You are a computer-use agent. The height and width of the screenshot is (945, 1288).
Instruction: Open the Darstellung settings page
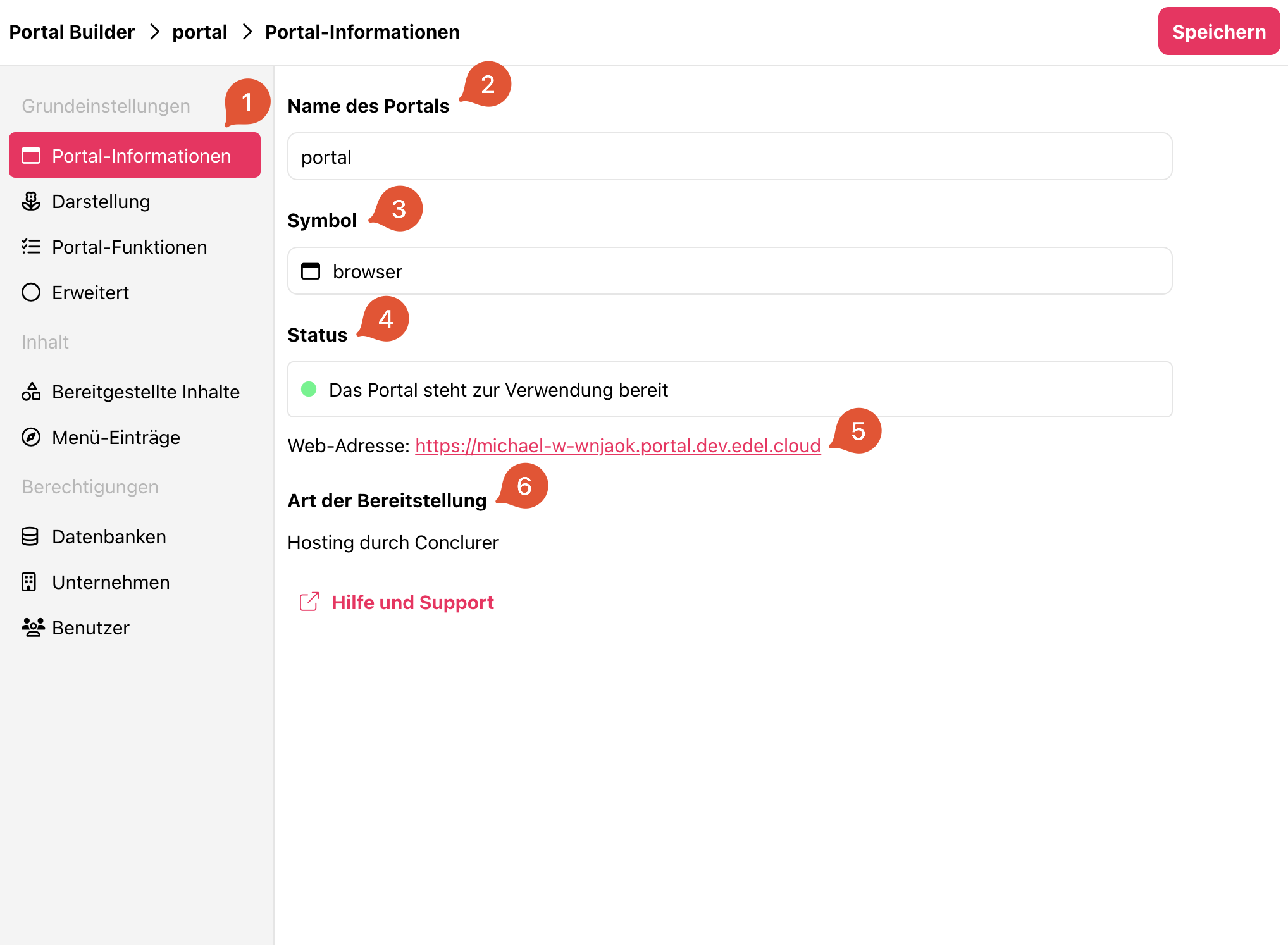[x=135, y=201]
